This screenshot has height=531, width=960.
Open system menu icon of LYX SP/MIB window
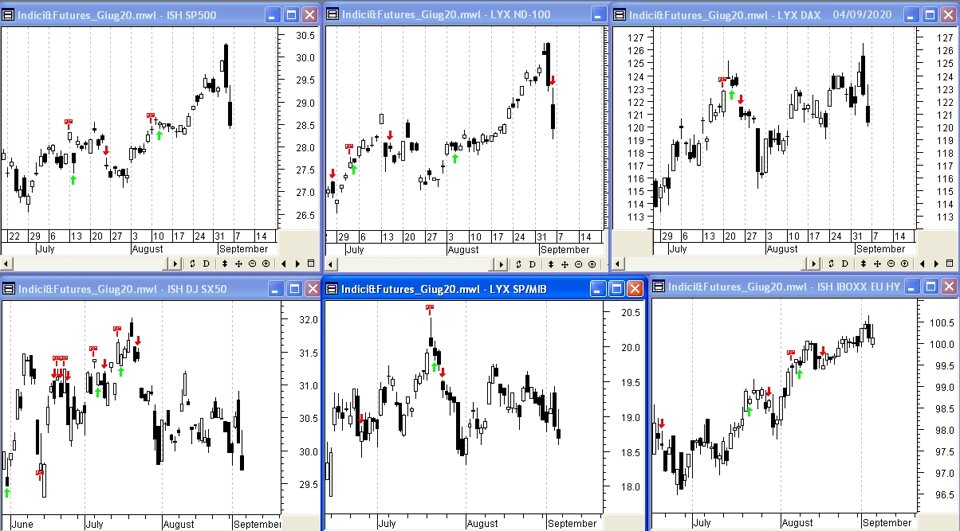(332, 289)
